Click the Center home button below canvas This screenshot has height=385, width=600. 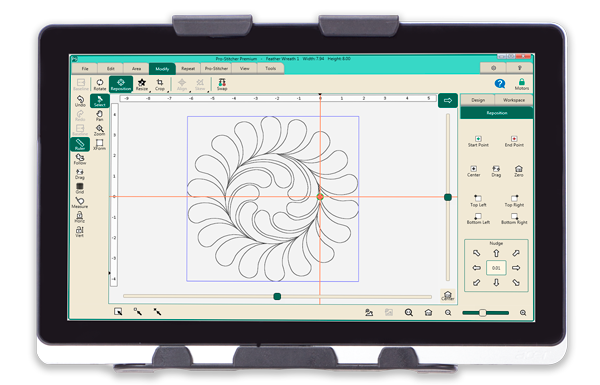pyautogui.click(x=448, y=295)
